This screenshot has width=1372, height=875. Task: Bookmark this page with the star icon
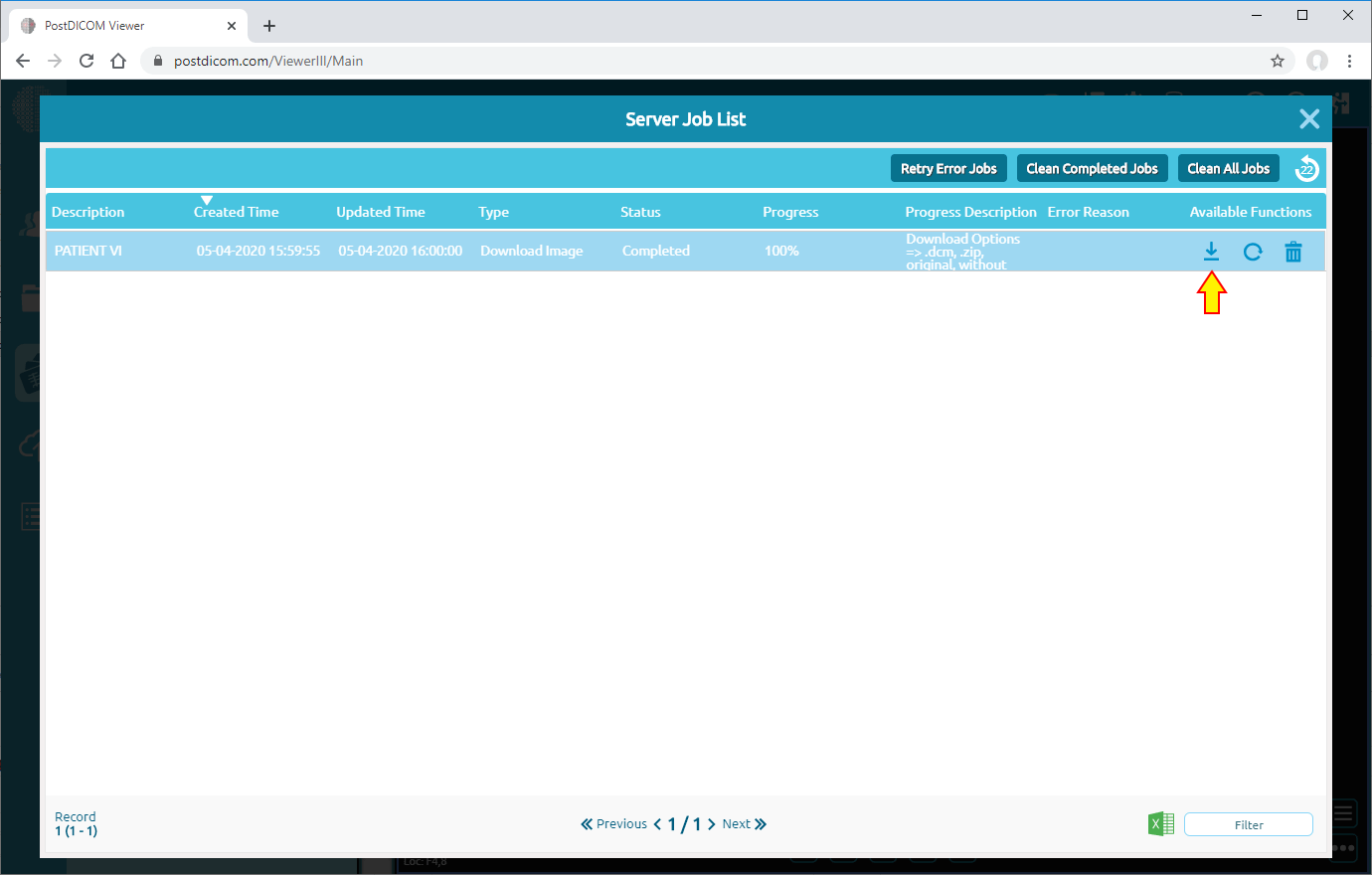coord(1277,61)
